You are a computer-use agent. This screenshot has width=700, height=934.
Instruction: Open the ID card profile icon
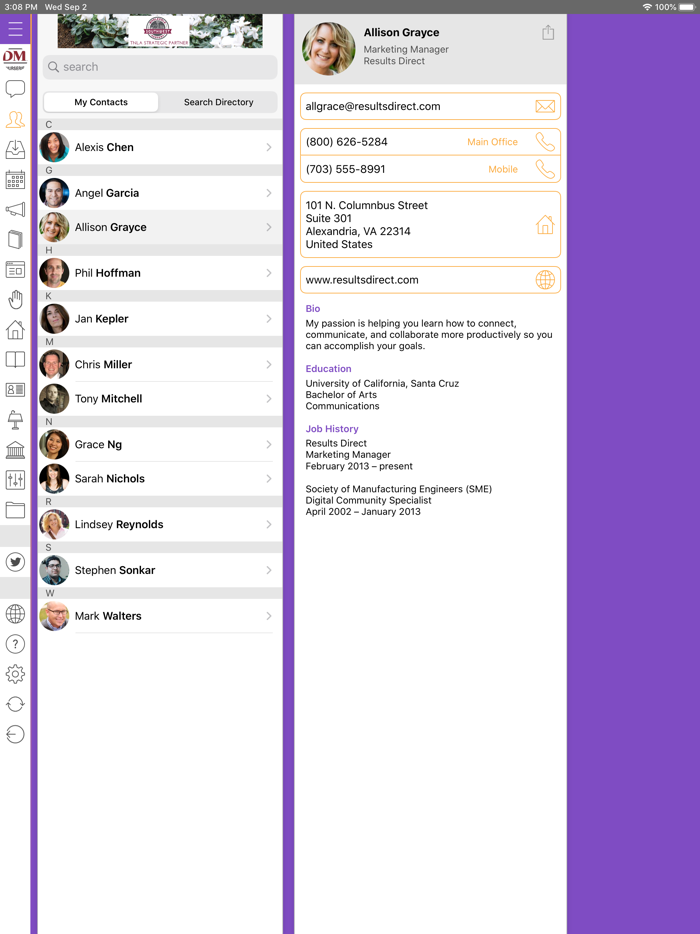point(15,390)
